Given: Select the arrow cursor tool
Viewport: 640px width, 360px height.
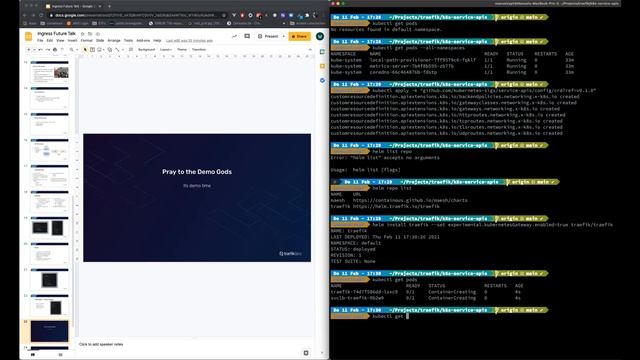Looking at the screenshot, I should [85, 49].
